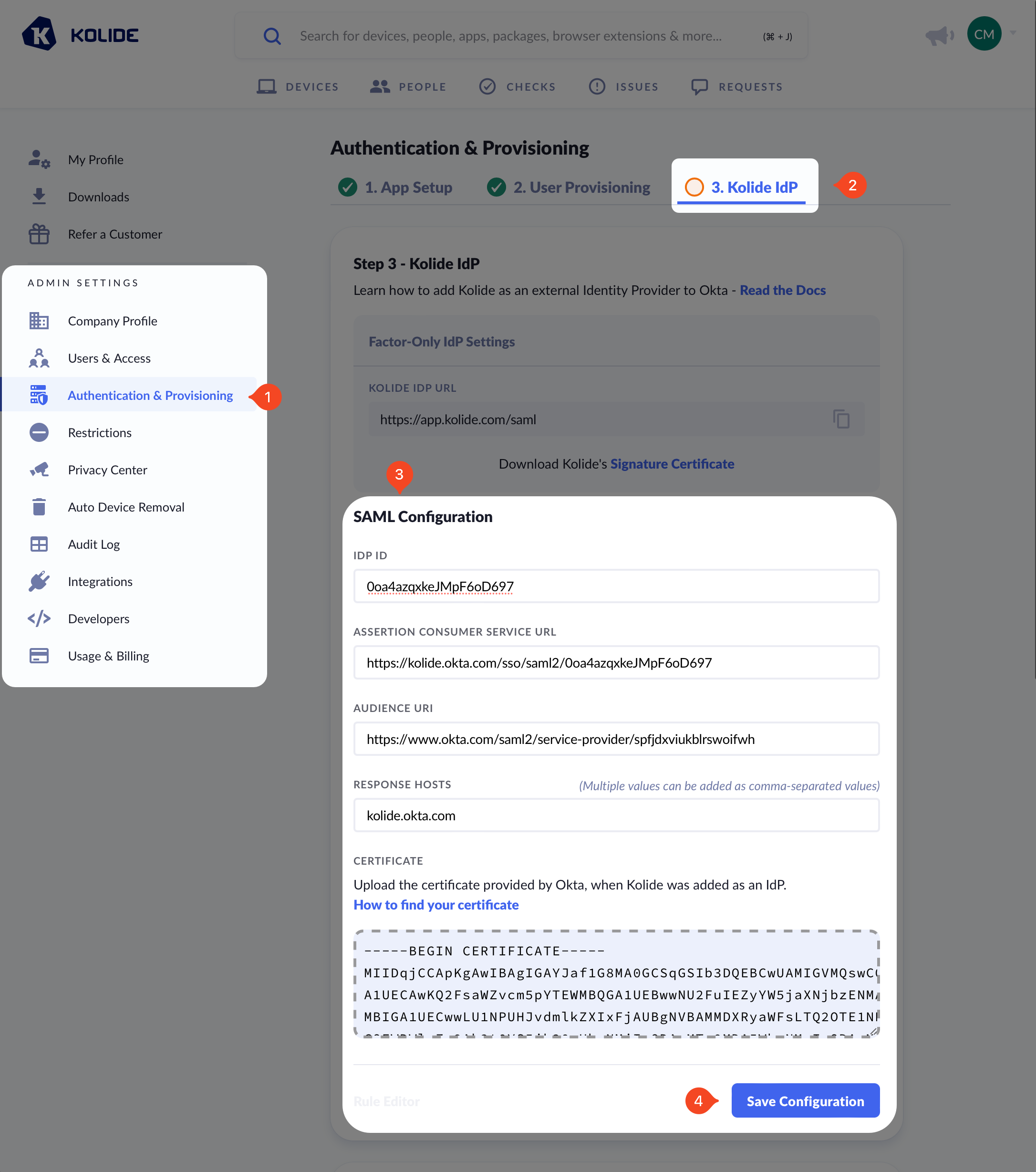Open Restrictions settings
The width and height of the screenshot is (1036, 1172).
pyautogui.click(x=100, y=433)
